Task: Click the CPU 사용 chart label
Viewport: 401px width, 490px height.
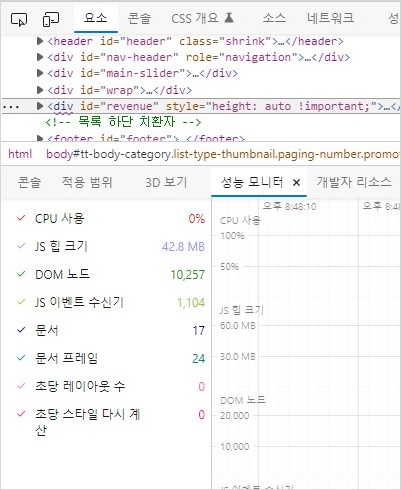Action: tap(240, 220)
